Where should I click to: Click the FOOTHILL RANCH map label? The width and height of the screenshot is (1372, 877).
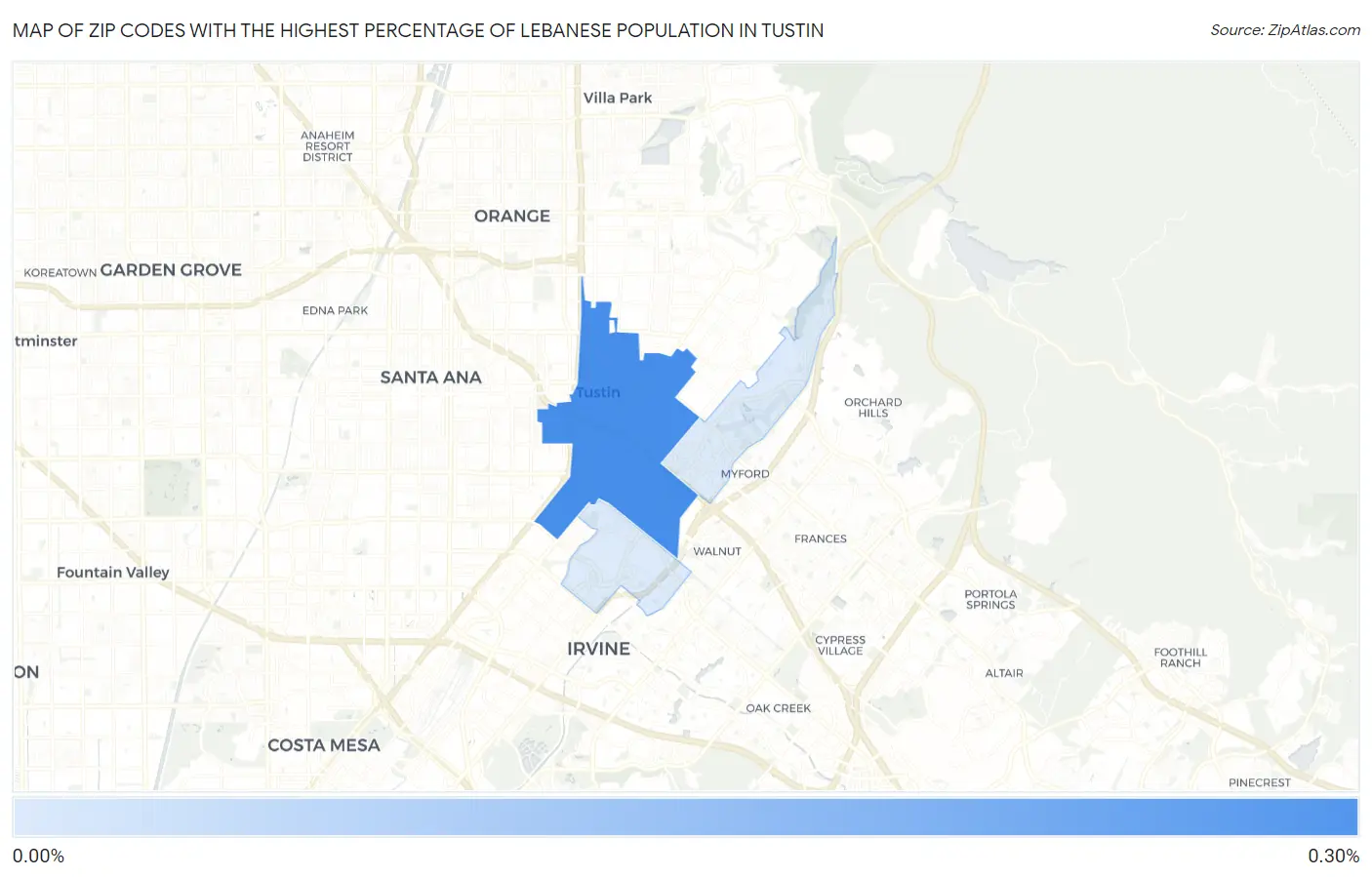(1181, 658)
